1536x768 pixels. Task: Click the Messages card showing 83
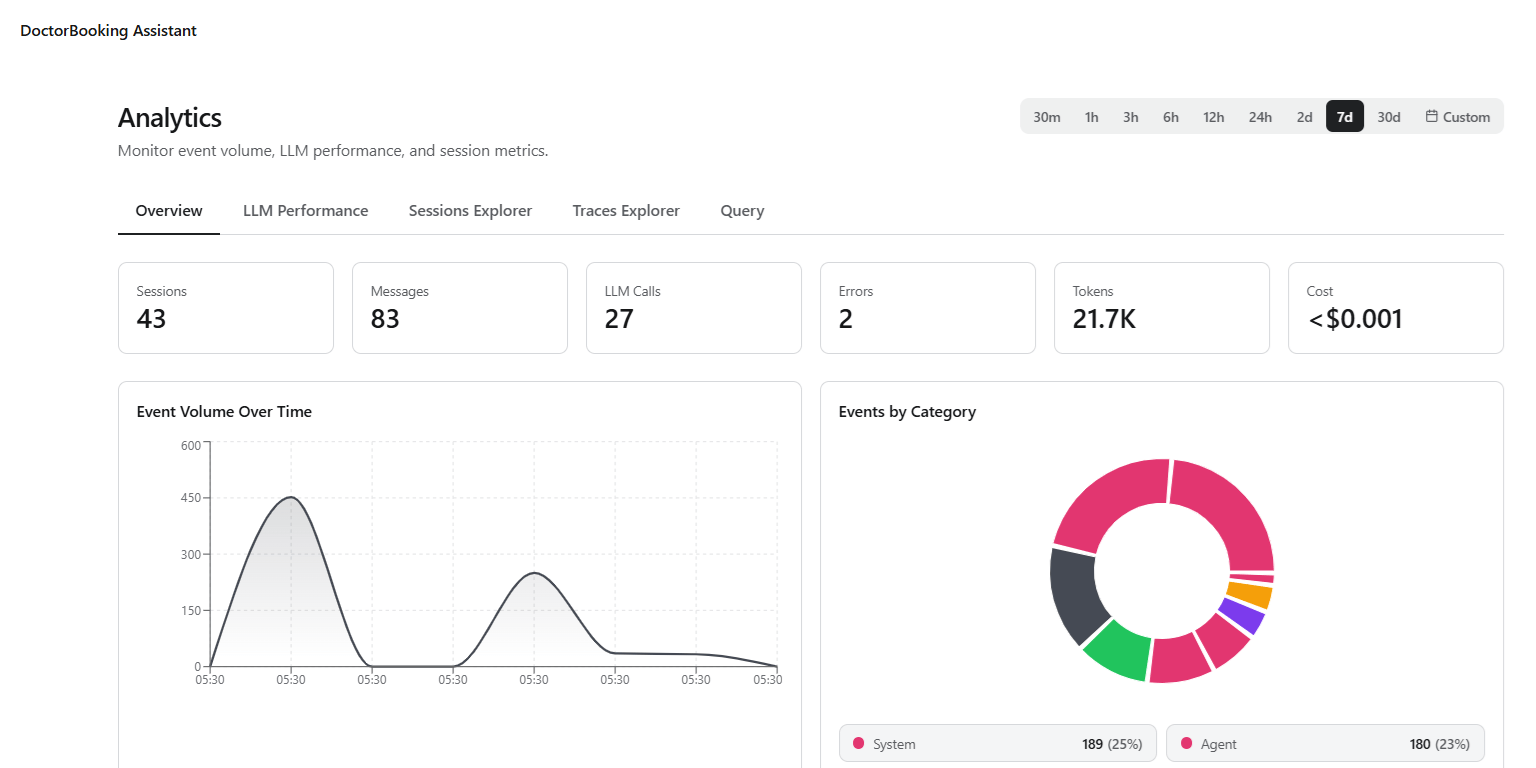[x=460, y=308]
